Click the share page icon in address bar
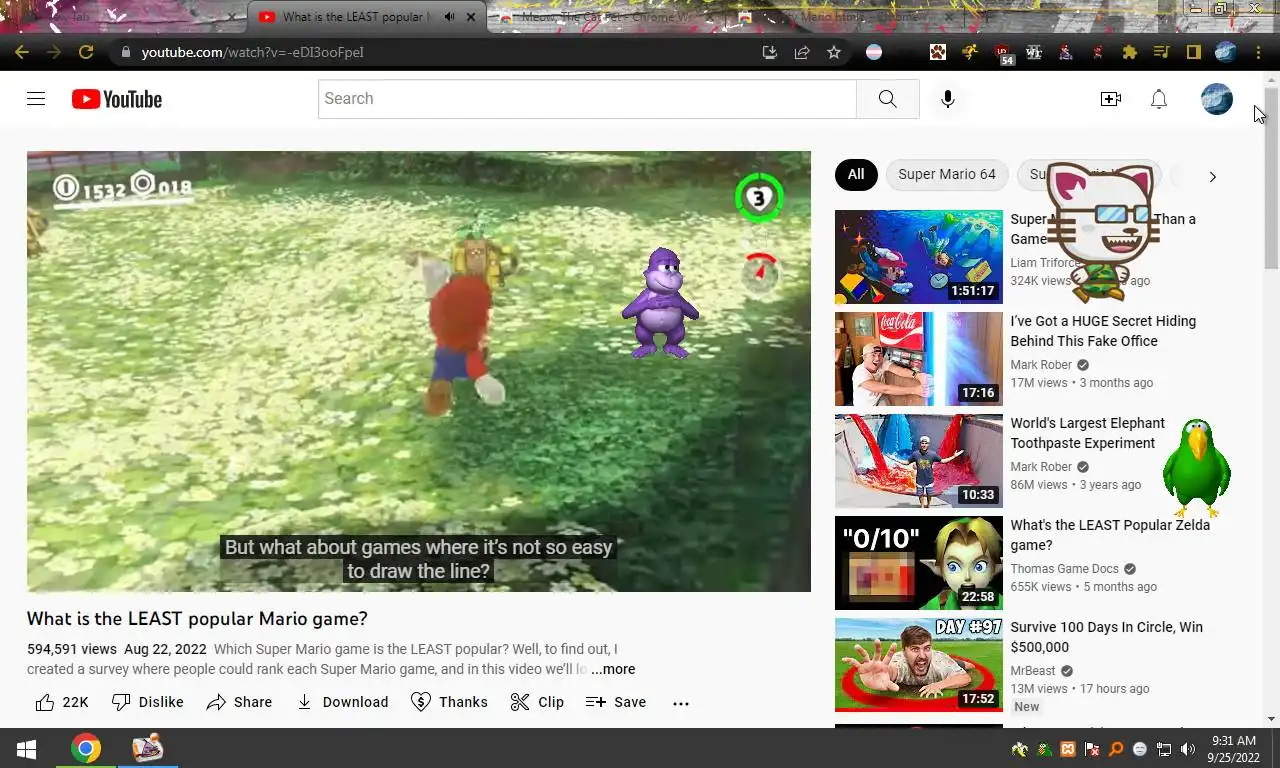This screenshot has height=768, width=1280. [x=801, y=52]
